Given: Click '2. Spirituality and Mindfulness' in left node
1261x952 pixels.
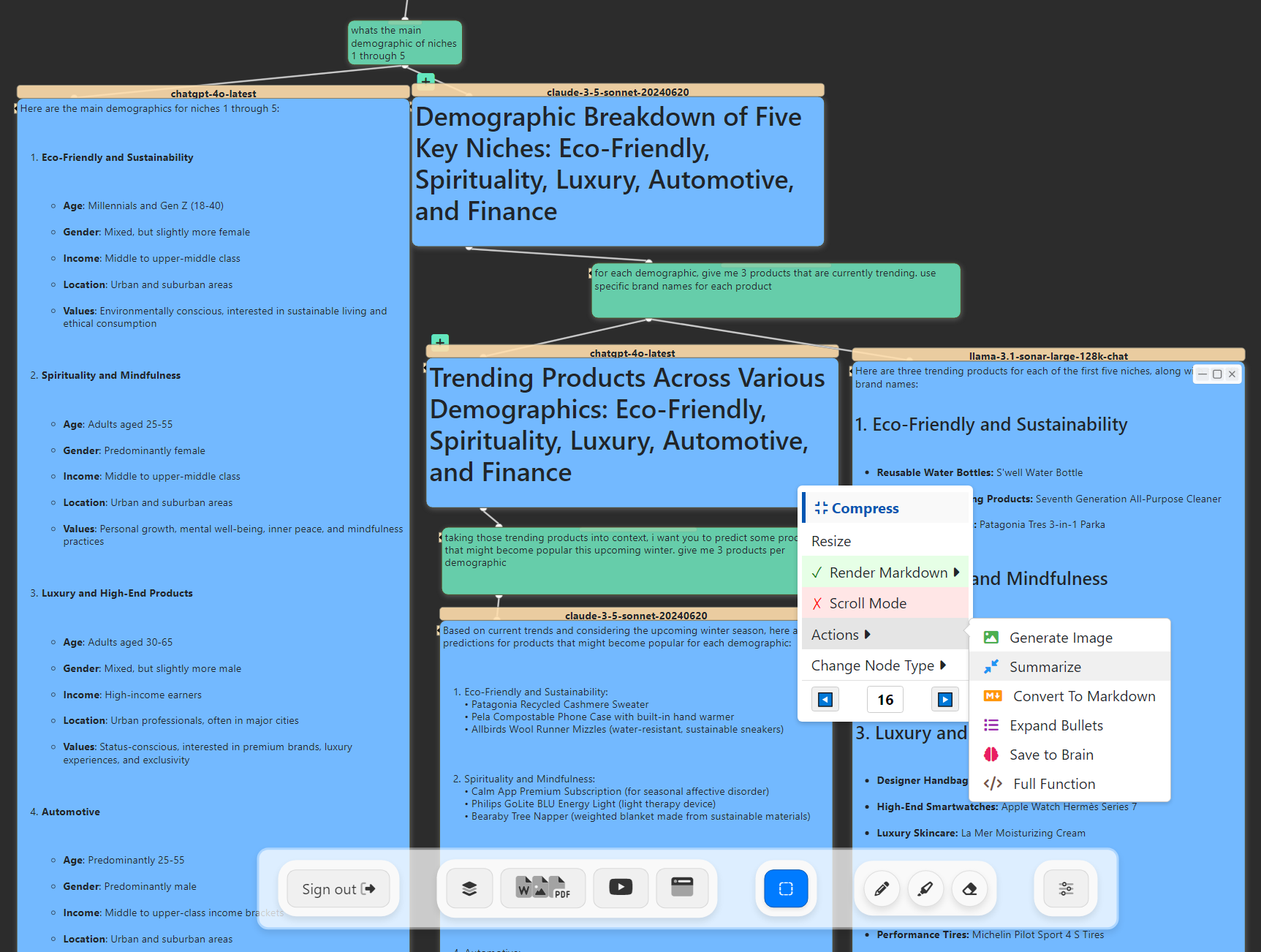Looking at the screenshot, I should [110, 375].
